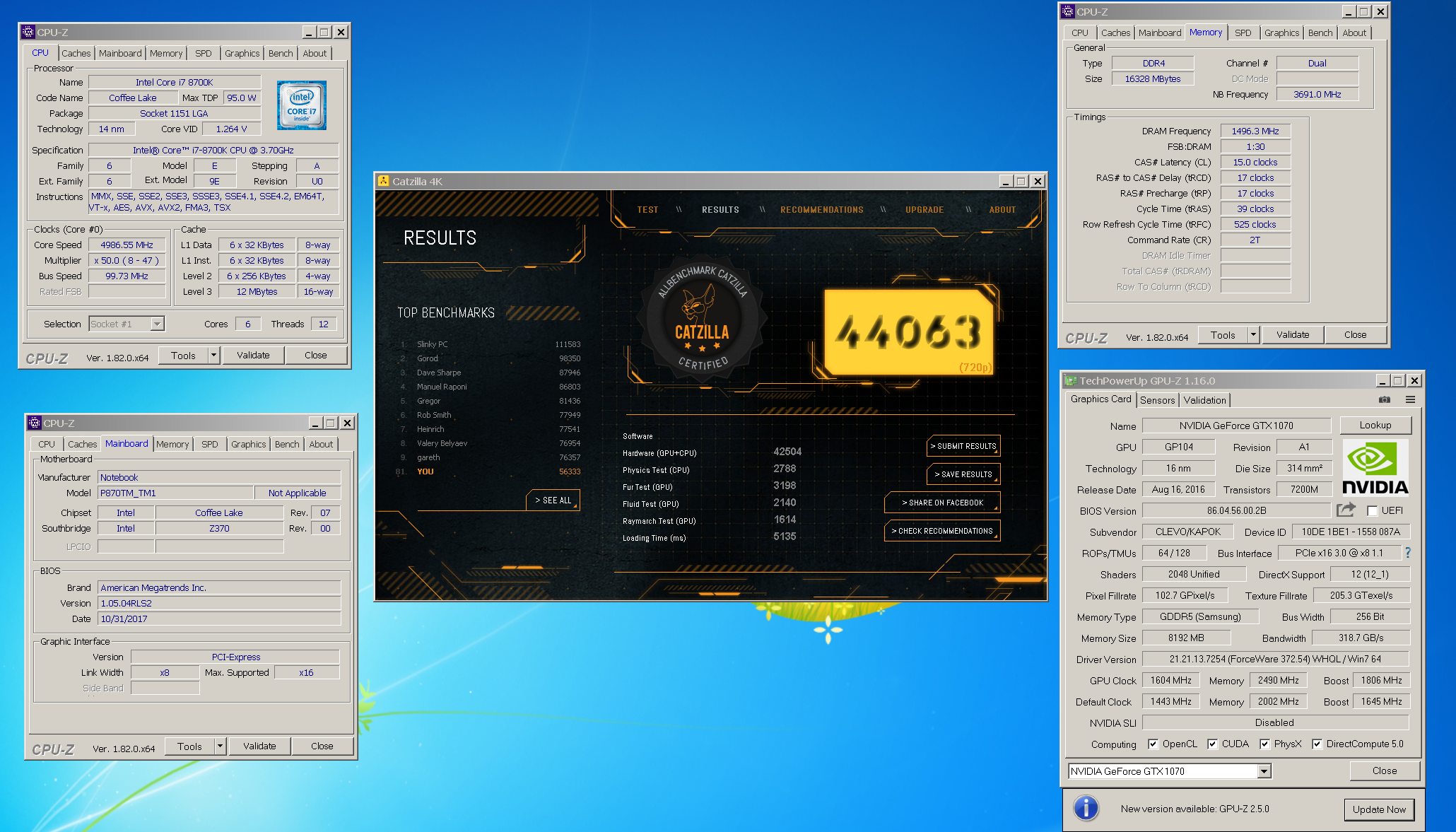Click the P870TM_TM1 model field
Screen dimensions: 1456x832
[x=175, y=493]
